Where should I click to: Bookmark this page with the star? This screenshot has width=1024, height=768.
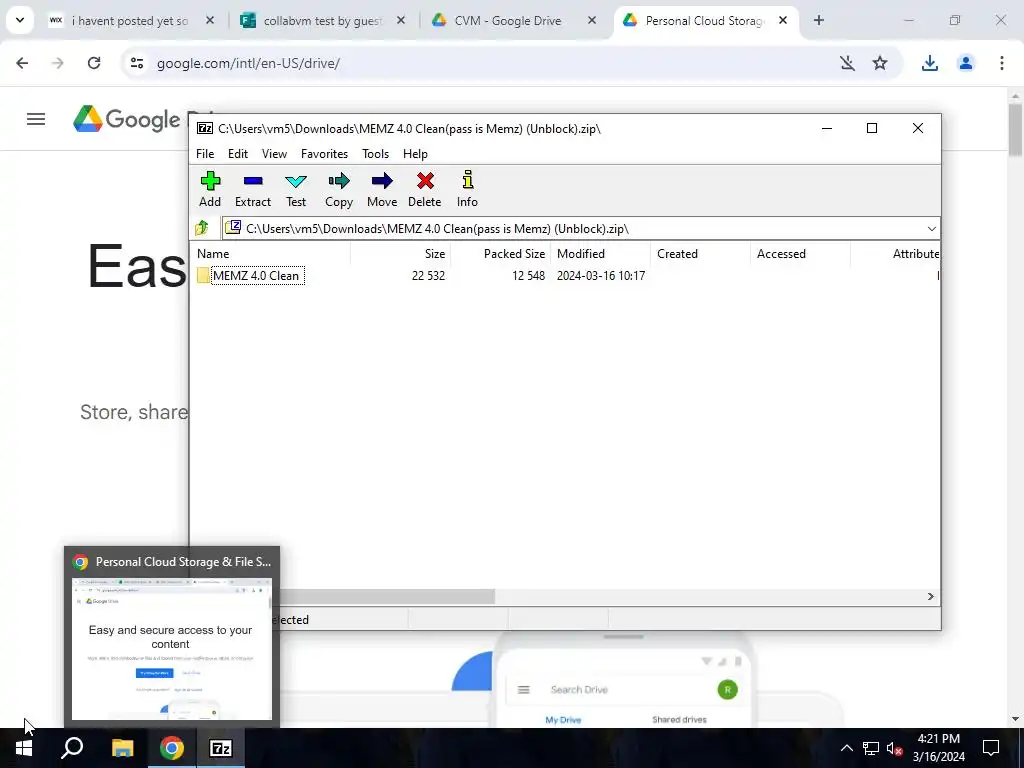880,63
